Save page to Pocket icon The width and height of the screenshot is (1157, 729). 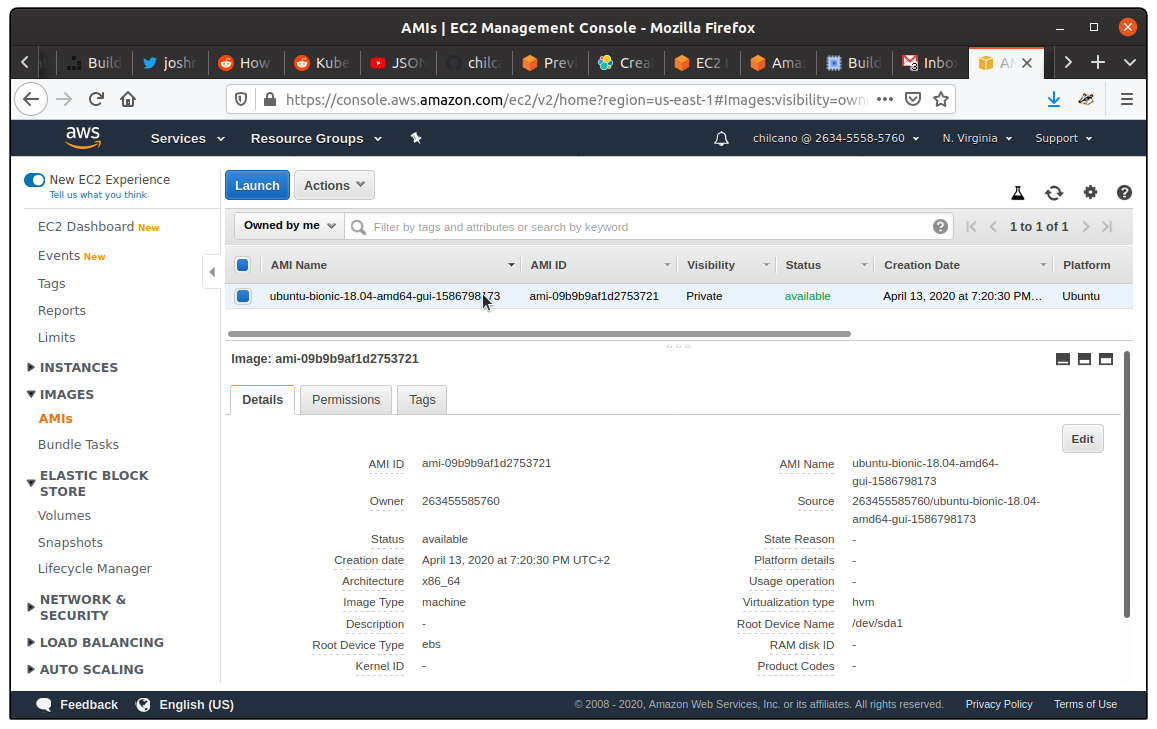point(913,100)
